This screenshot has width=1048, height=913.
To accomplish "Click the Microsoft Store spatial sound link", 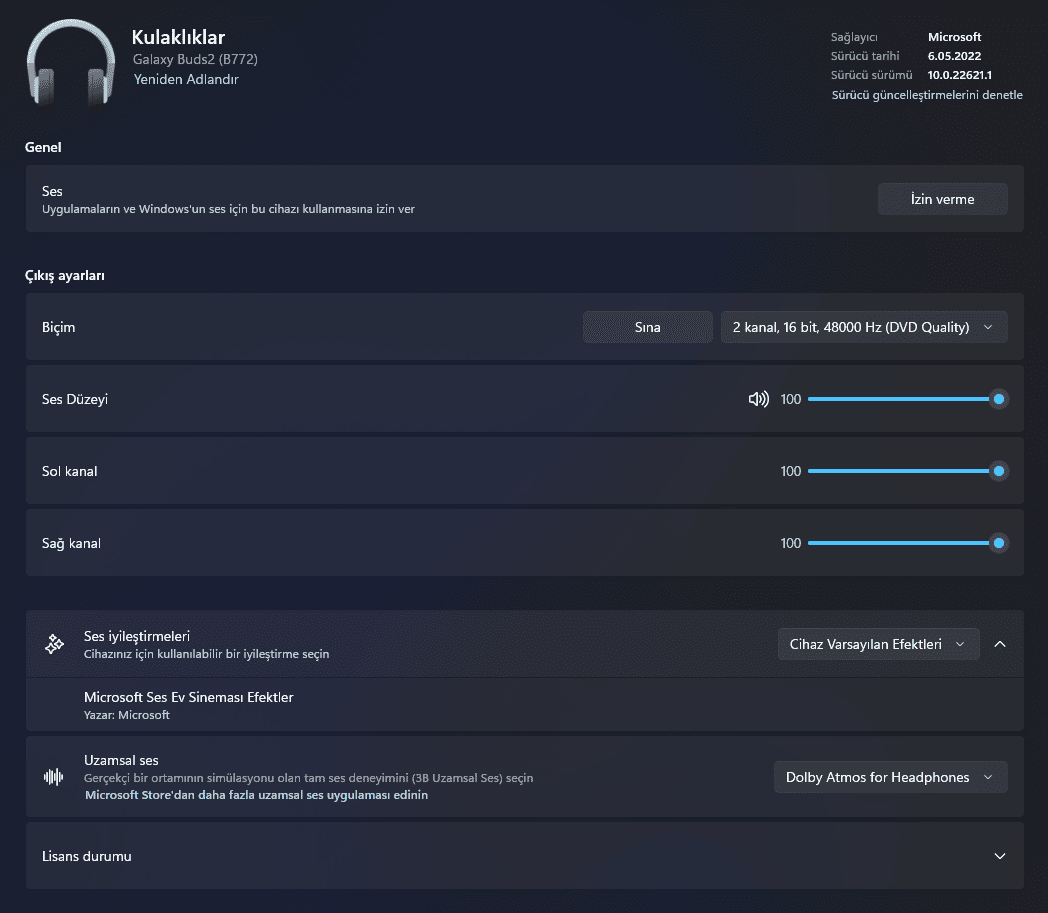I will coord(257,795).
